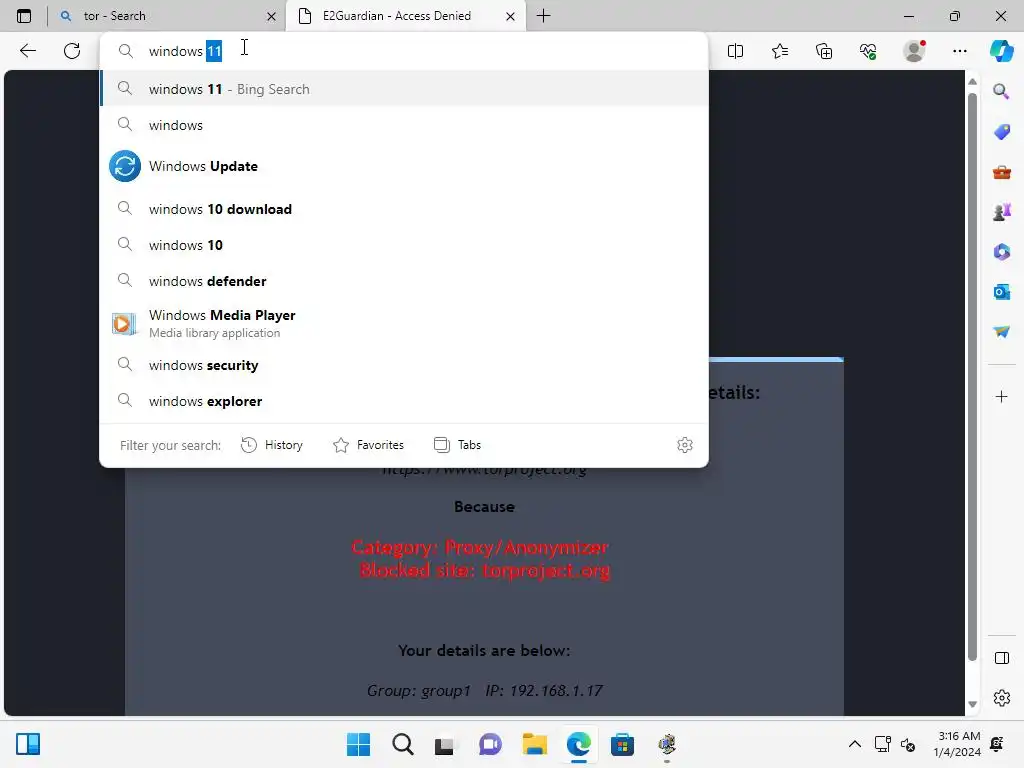1024x768 pixels.
Task: Click blocked site text 'torproject.org'
Action: point(546,570)
